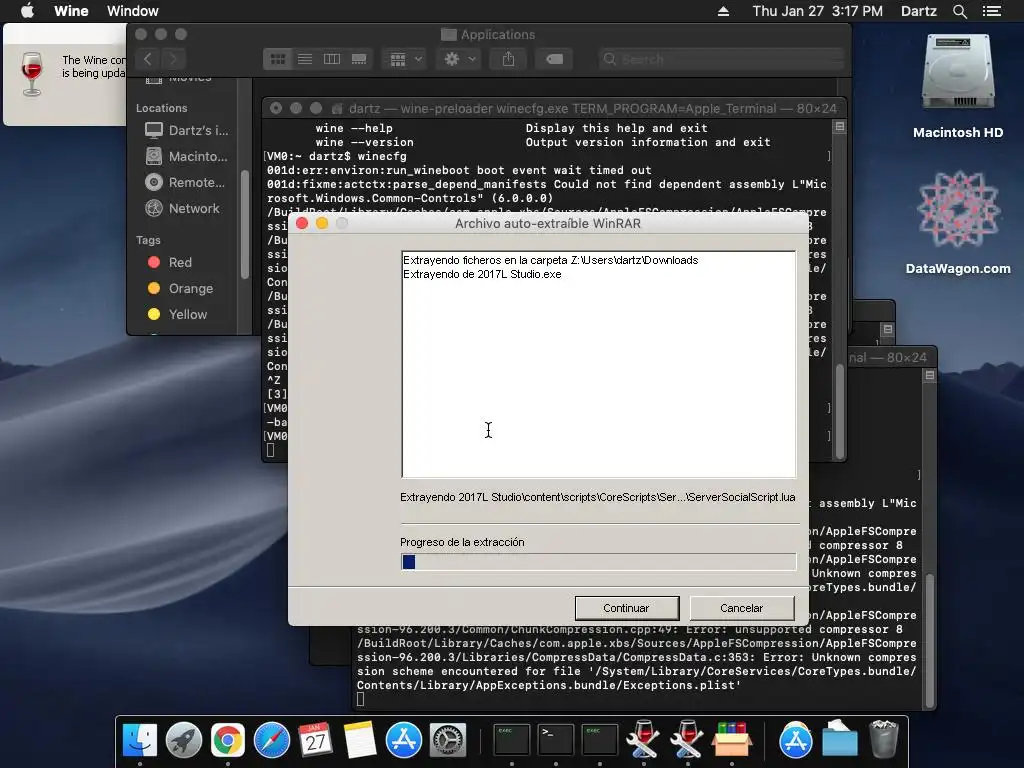Open the Window menu in the menu bar

[x=133, y=11]
